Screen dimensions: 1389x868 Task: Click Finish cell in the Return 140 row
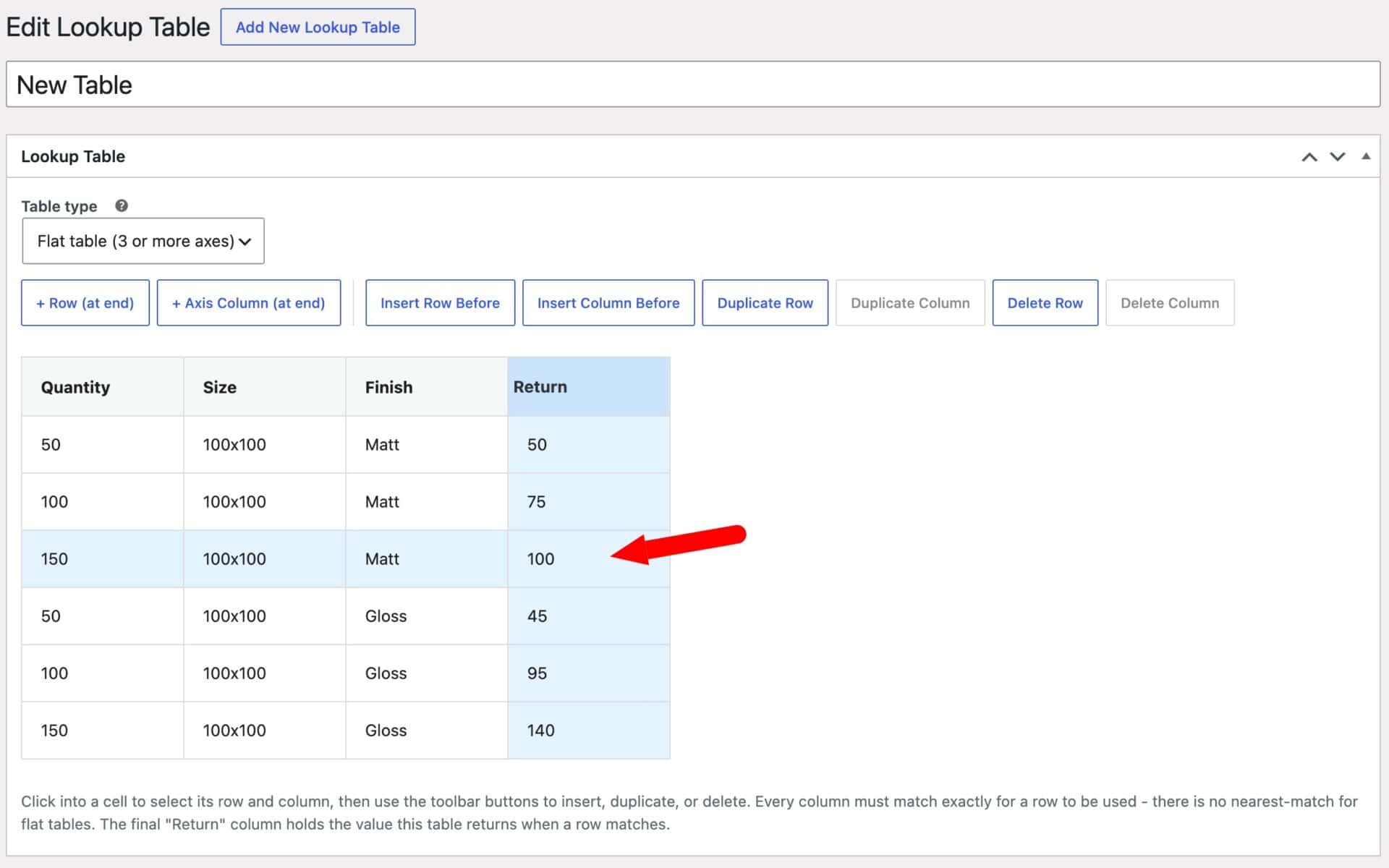(x=427, y=731)
